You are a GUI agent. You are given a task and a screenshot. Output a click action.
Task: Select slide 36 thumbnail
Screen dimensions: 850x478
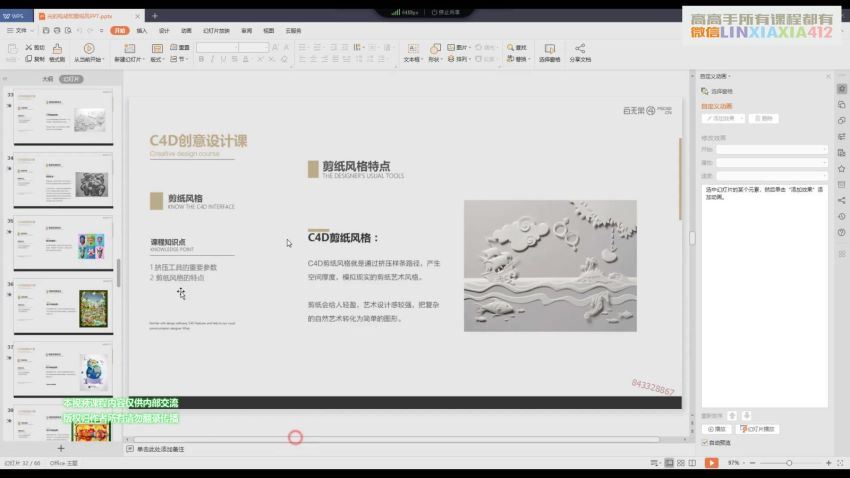coord(63,306)
